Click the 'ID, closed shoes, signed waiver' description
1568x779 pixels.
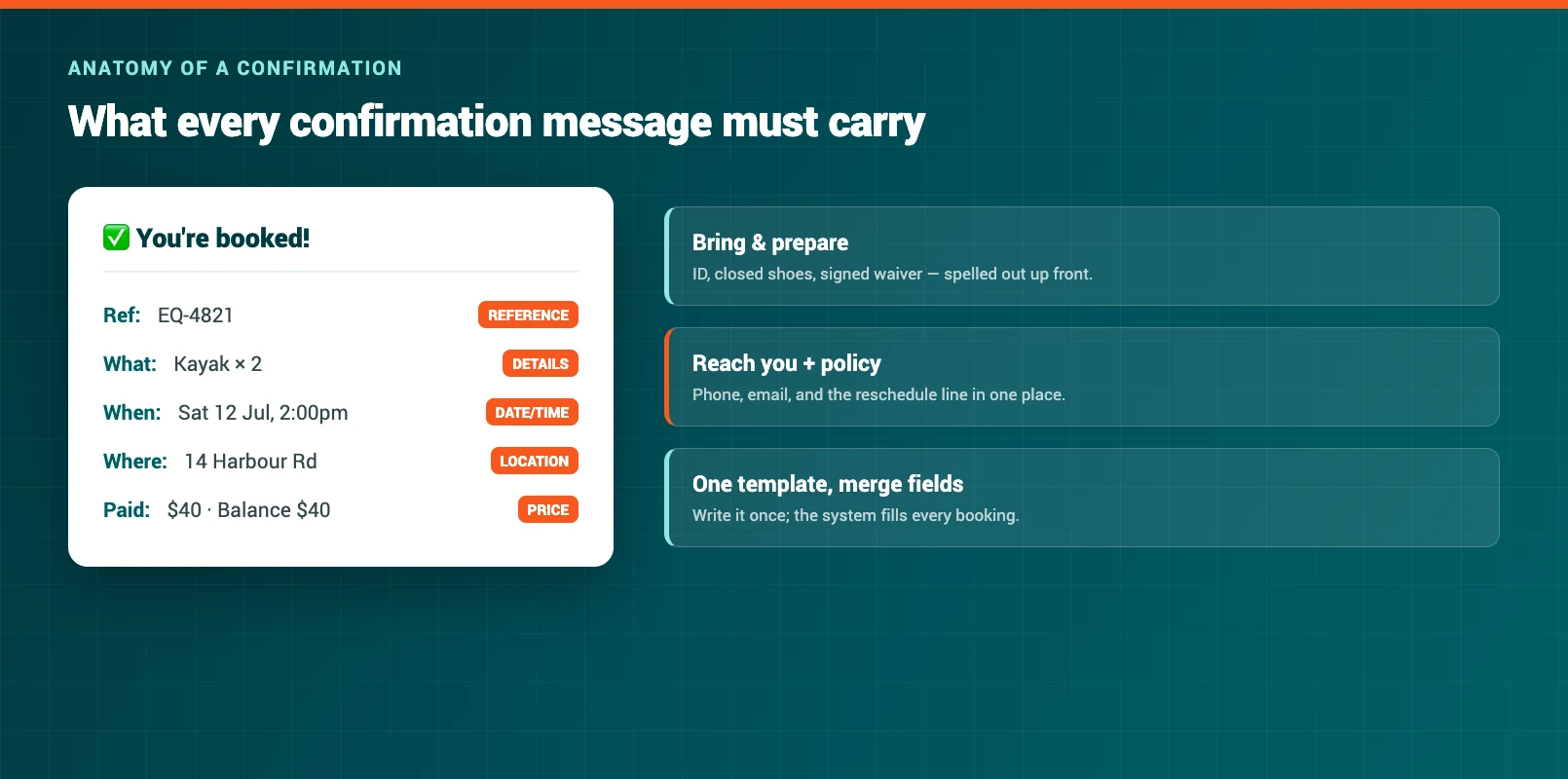coord(892,274)
